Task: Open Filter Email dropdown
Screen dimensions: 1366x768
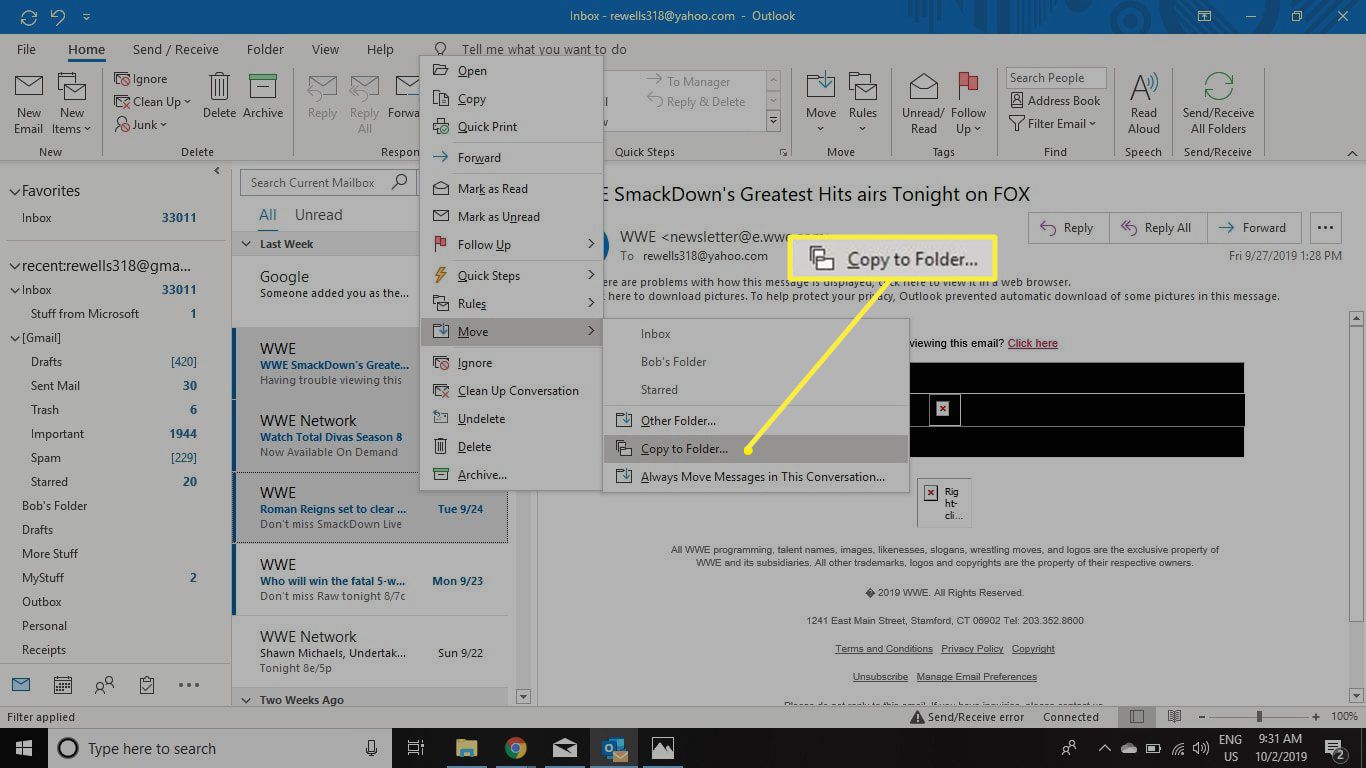Action: 1053,124
